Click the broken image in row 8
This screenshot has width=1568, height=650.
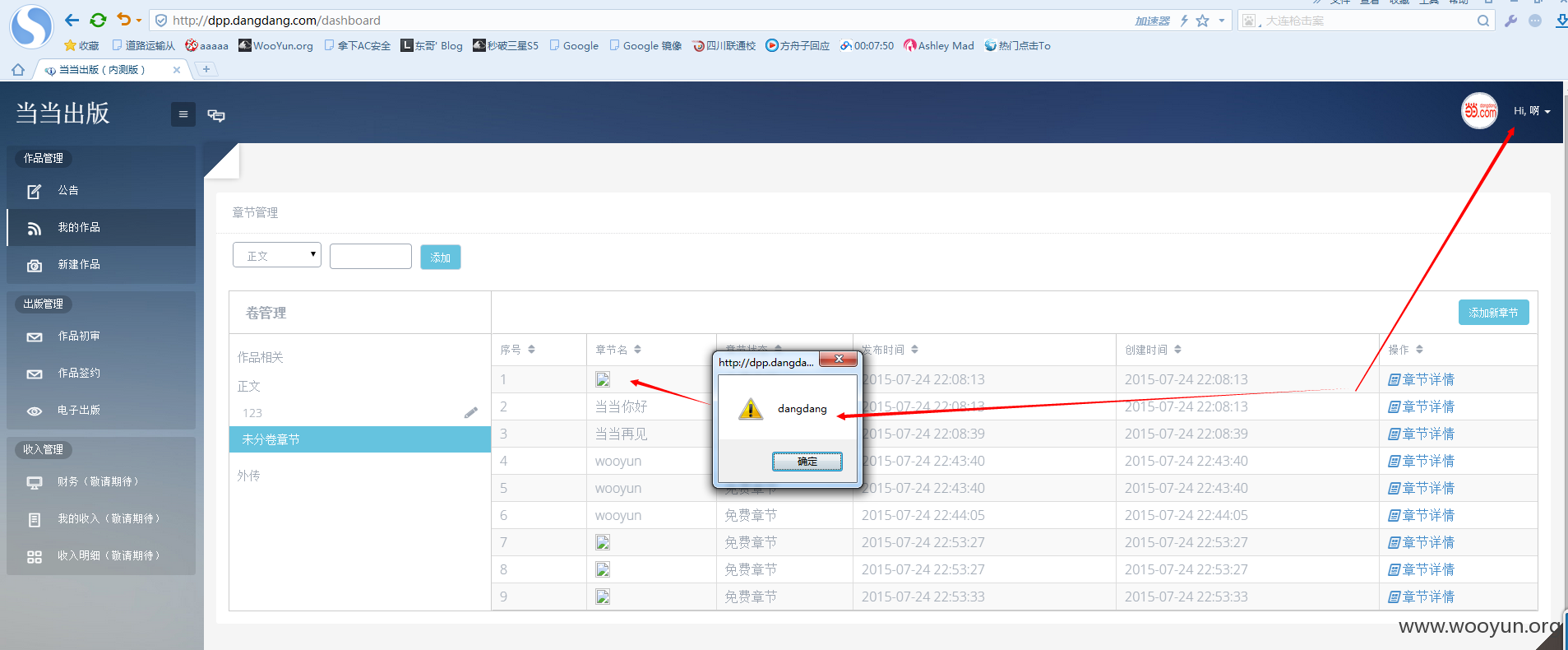coord(603,569)
